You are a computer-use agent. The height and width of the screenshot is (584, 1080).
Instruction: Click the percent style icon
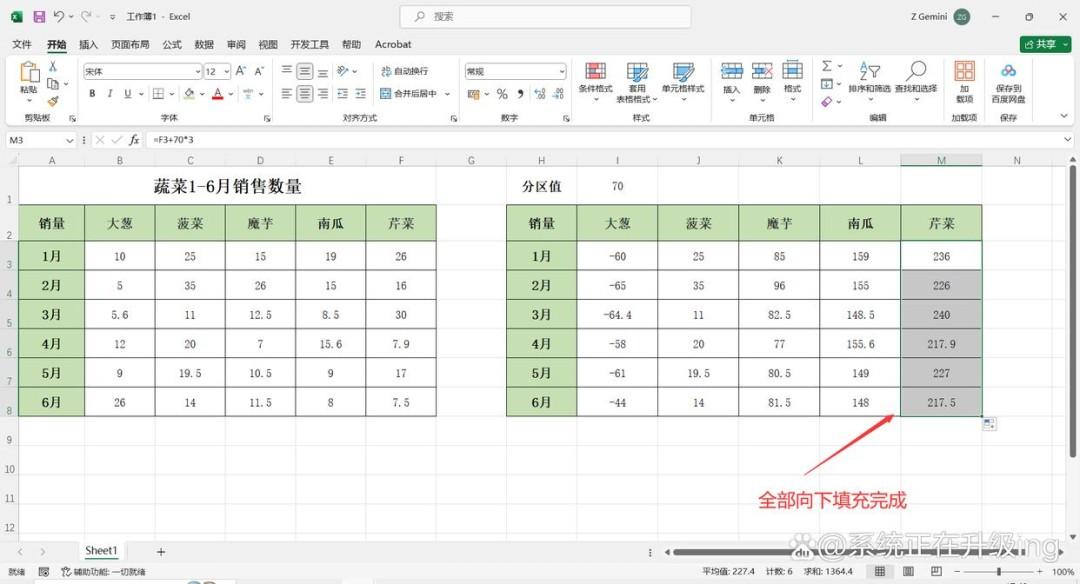[x=502, y=94]
